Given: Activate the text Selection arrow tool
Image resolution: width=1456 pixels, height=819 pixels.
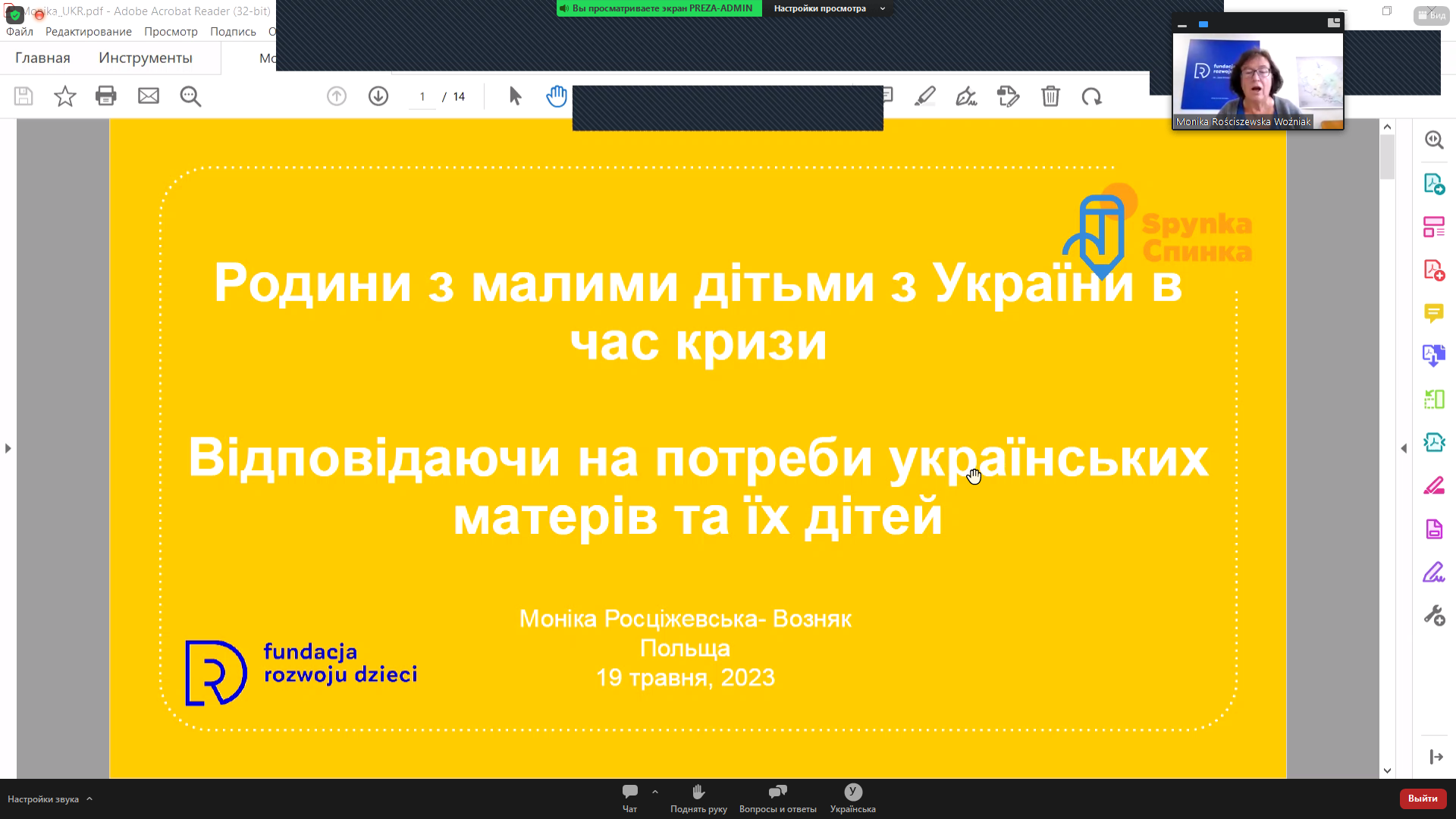Looking at the screenshot, I should (514, 96).
